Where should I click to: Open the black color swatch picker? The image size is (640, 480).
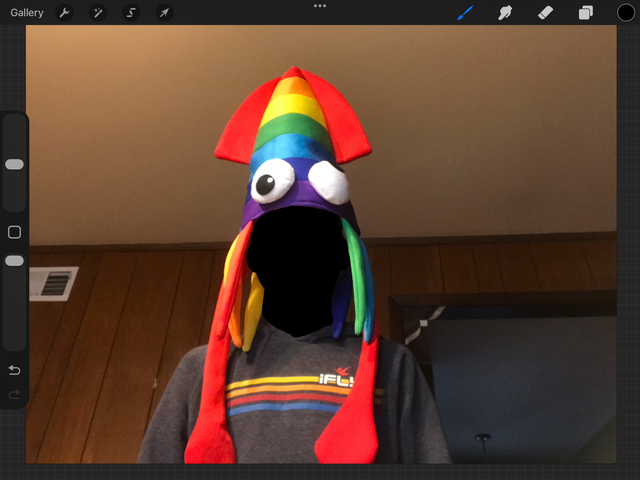[626, 13]
